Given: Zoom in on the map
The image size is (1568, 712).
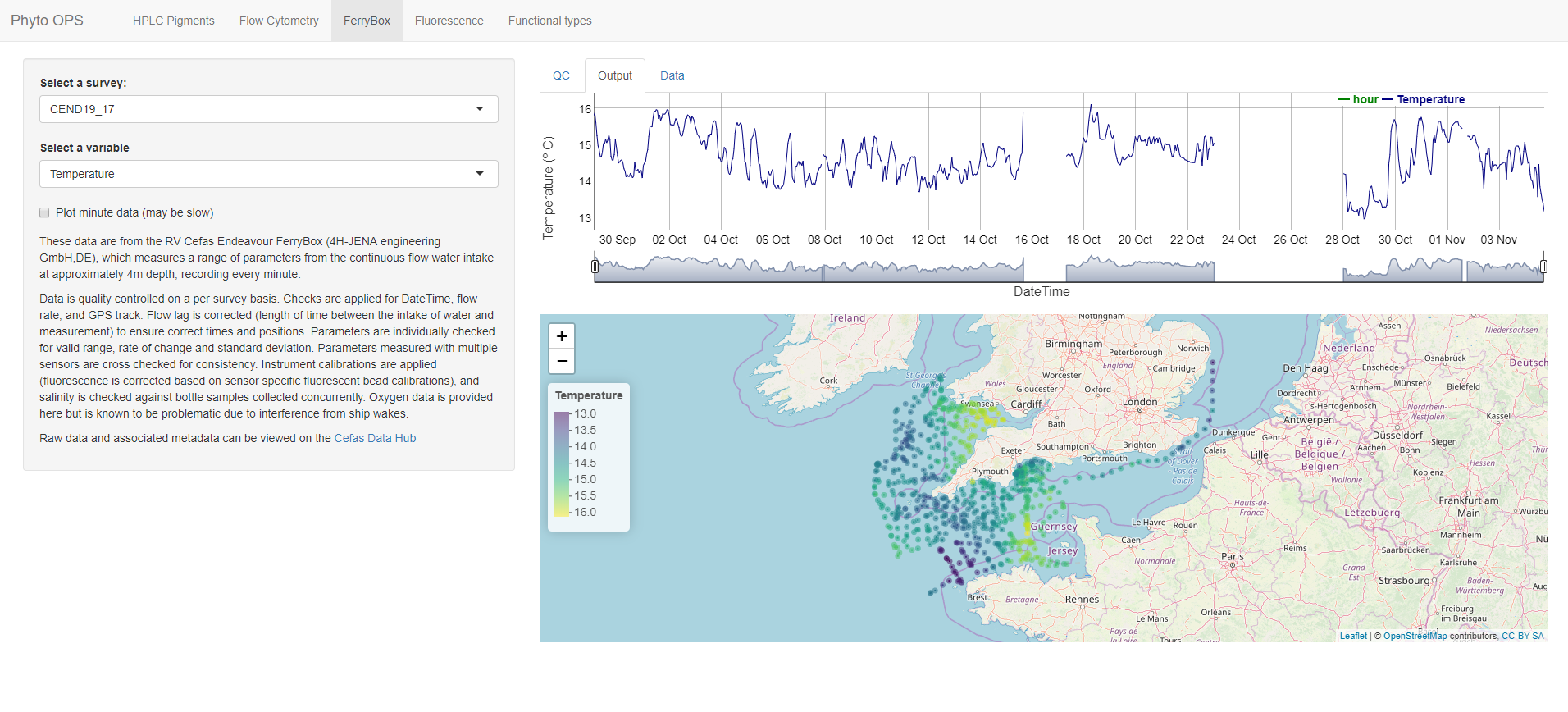Looking at the screenshot, I should pos(562,336).
